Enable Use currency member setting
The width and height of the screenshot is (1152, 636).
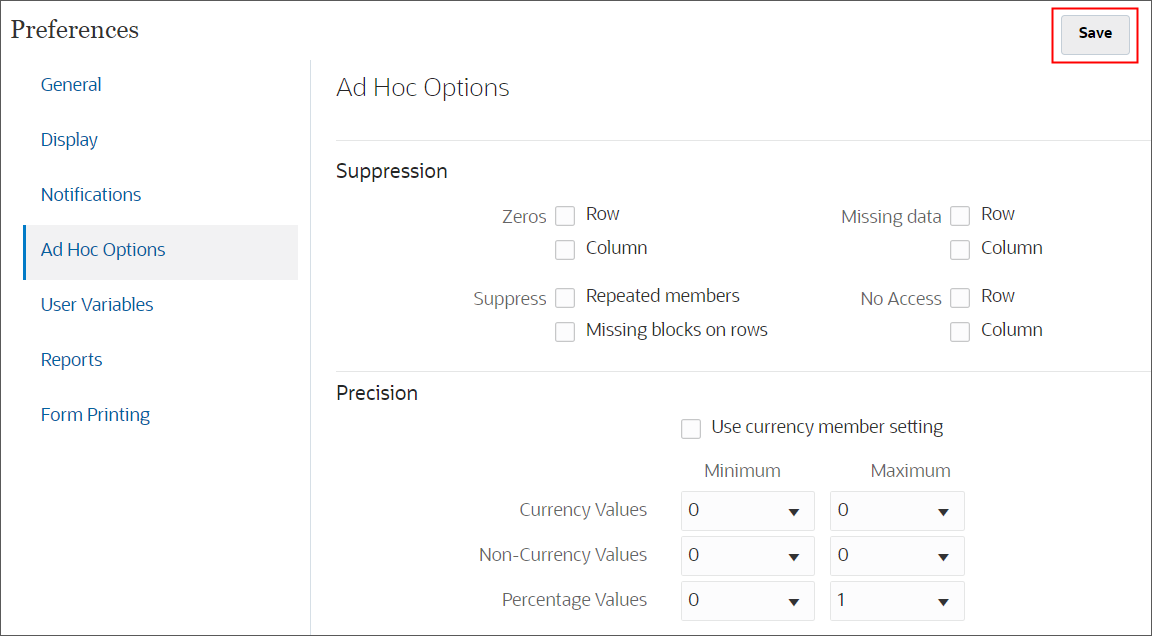(691, 428)
